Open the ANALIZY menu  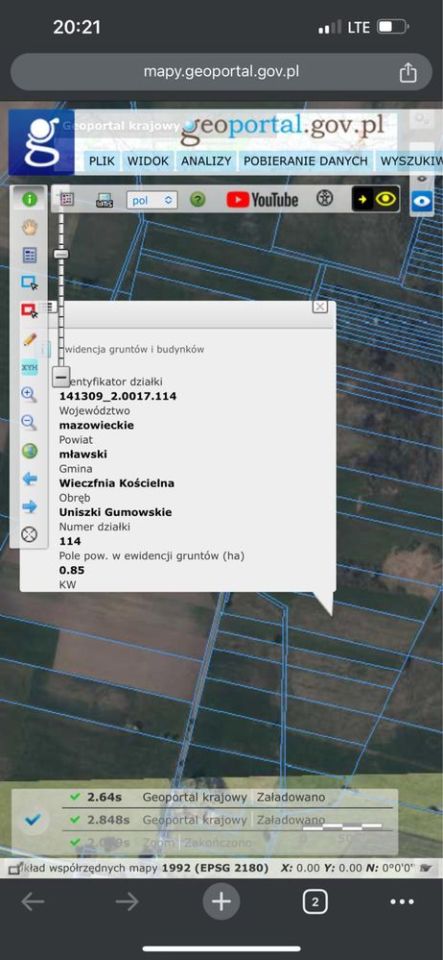pyautogui.click(x=206, y=161)
